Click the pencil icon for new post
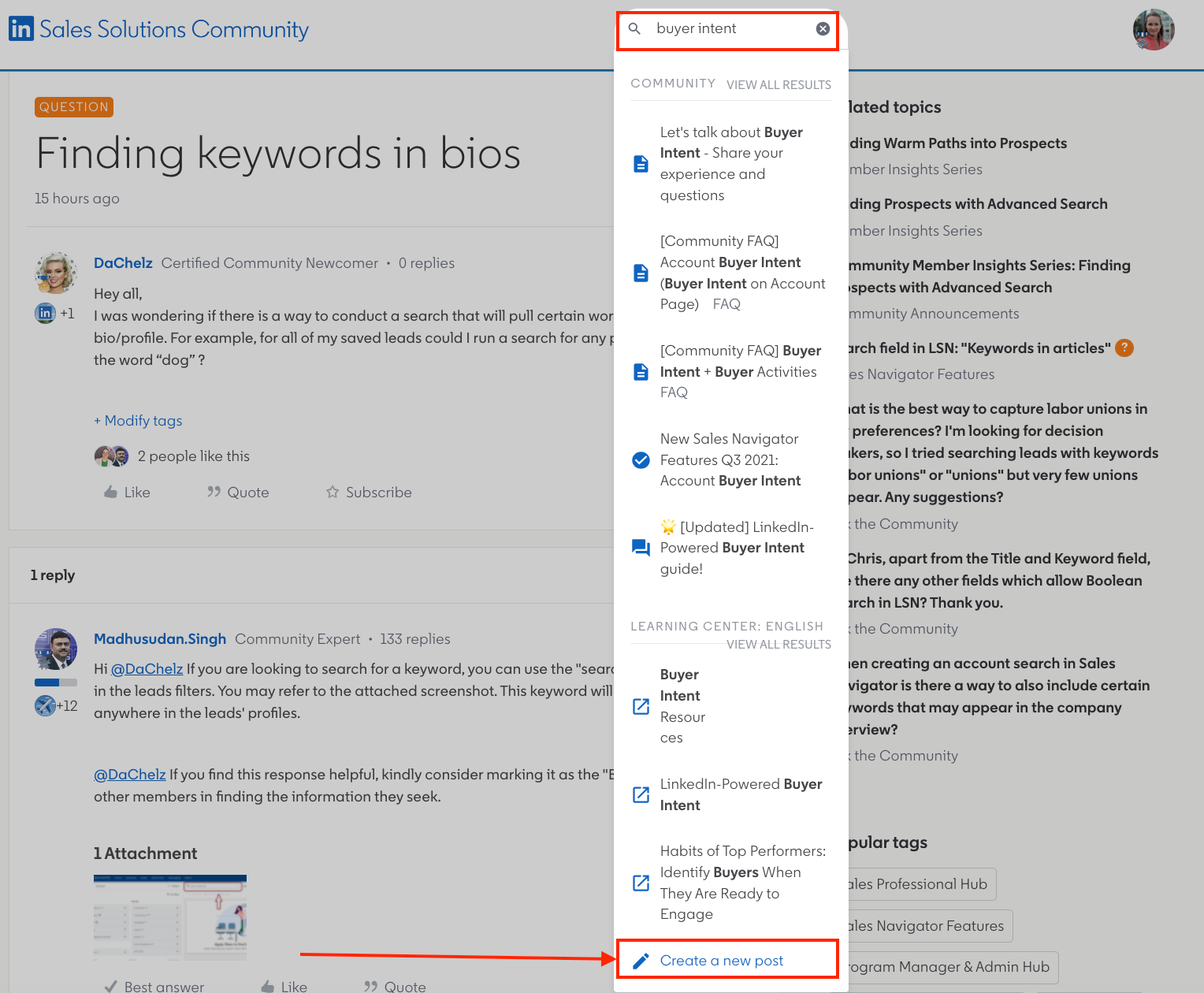1204x993 pixels. (x=641, y=961)
